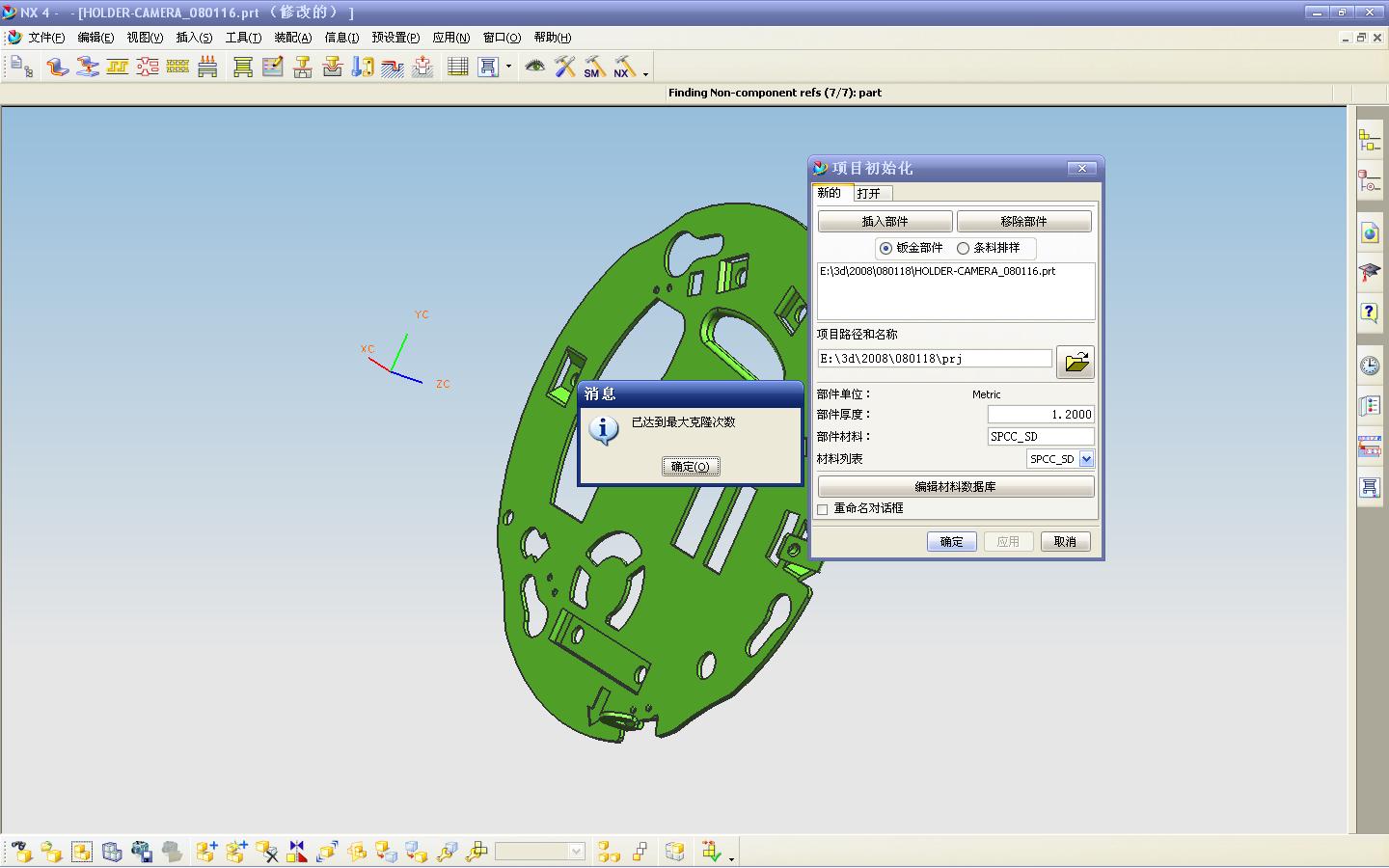Open the NX hammer tool icon
Image resolution: width=1389 pixels, height=868 pixels.
coord(624,67)
